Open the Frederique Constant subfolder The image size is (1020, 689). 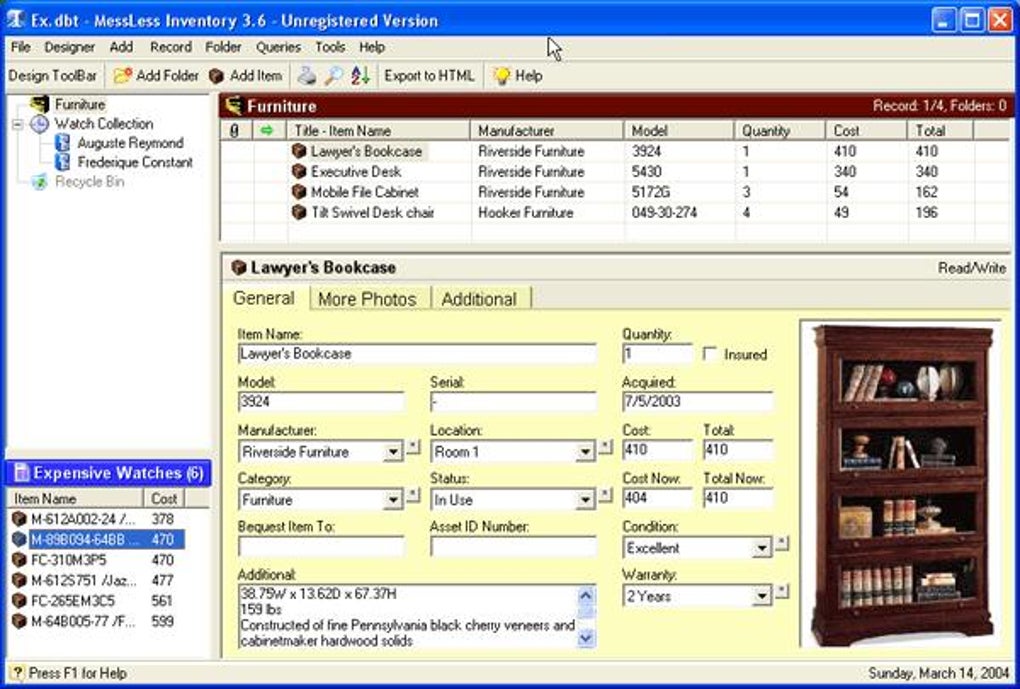coord(135,162)
